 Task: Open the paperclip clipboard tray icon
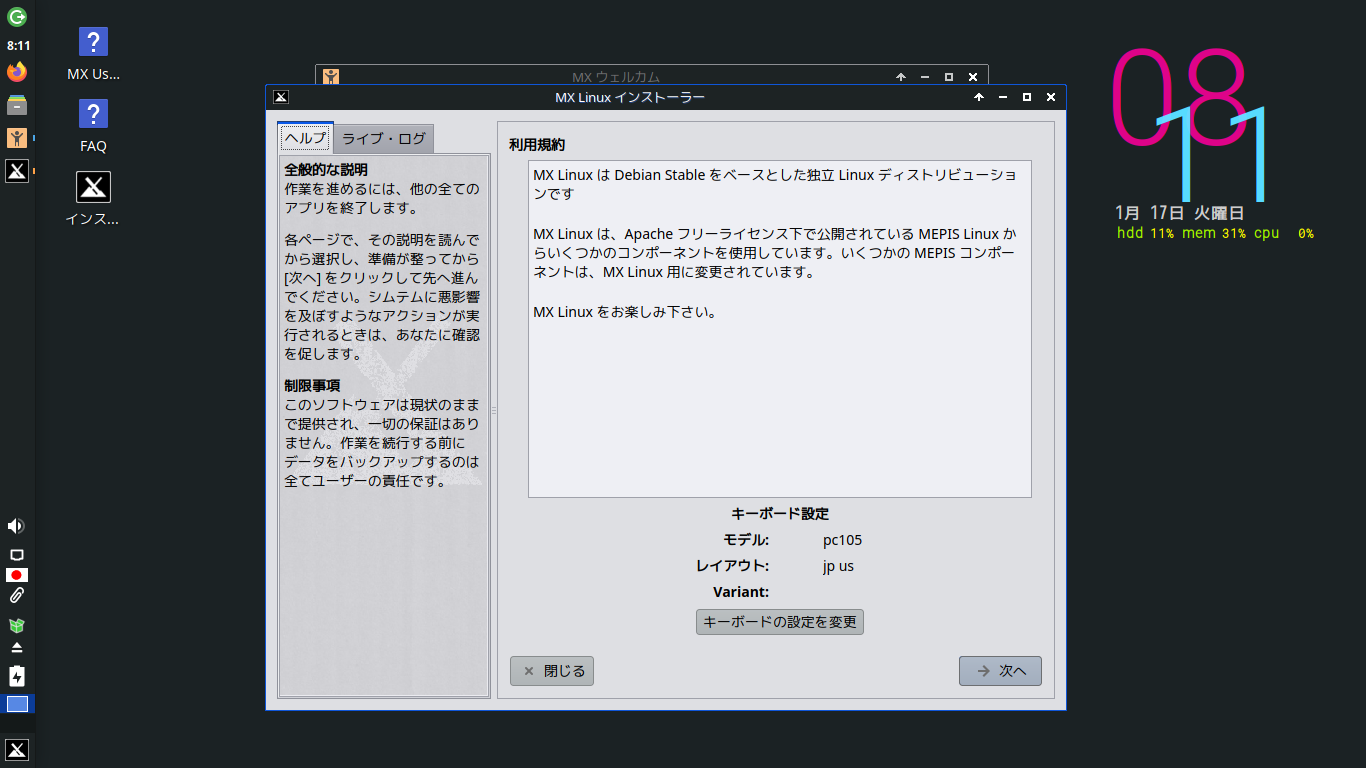pos(16,596)
